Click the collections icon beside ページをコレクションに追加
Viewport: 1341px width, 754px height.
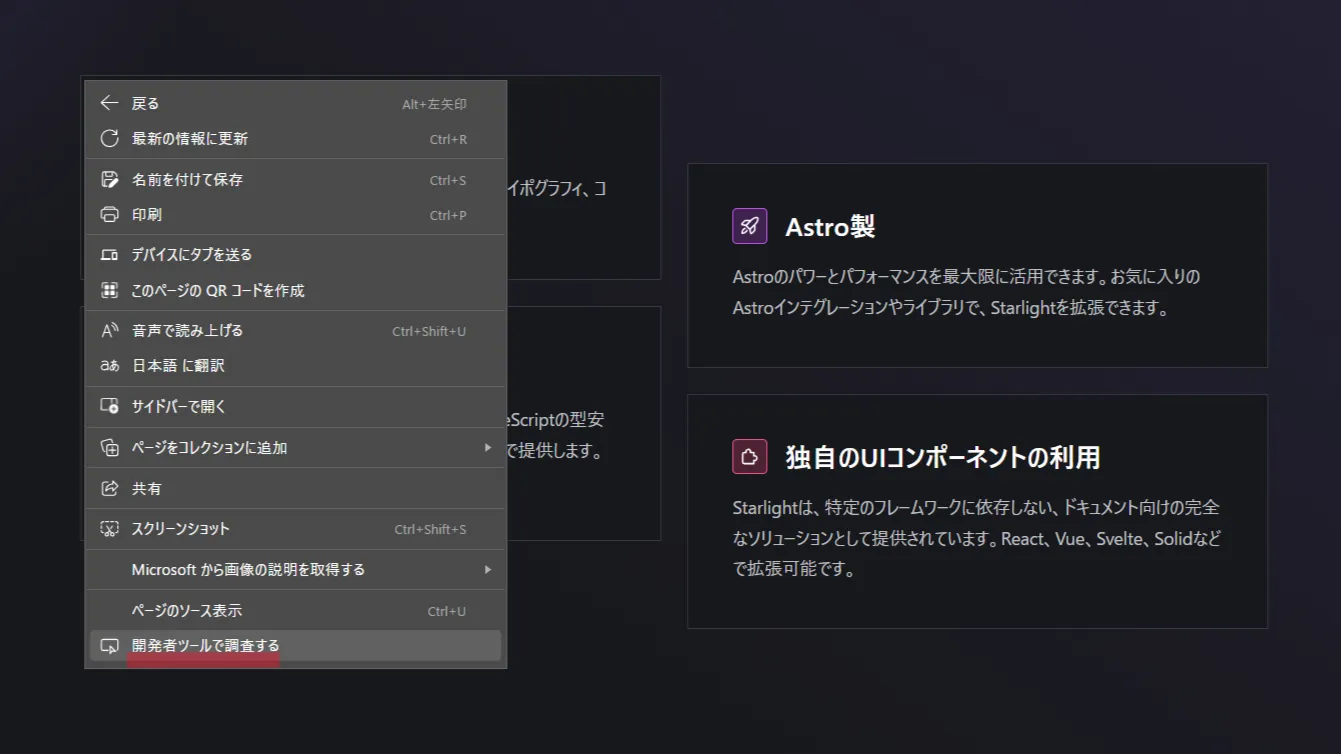click(110, 448)
